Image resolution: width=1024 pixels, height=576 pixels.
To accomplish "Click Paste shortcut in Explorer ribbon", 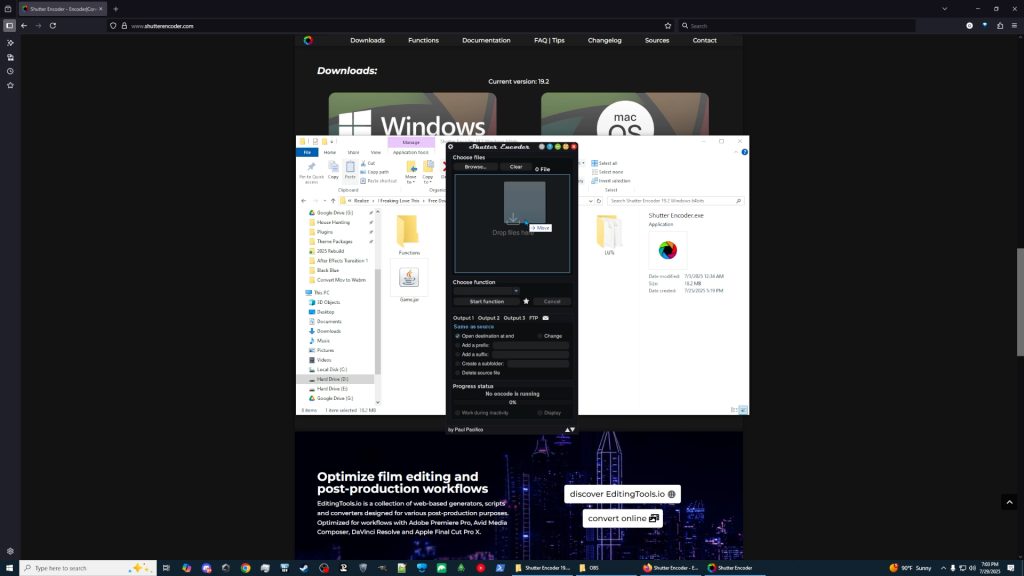I will (378, 181).
